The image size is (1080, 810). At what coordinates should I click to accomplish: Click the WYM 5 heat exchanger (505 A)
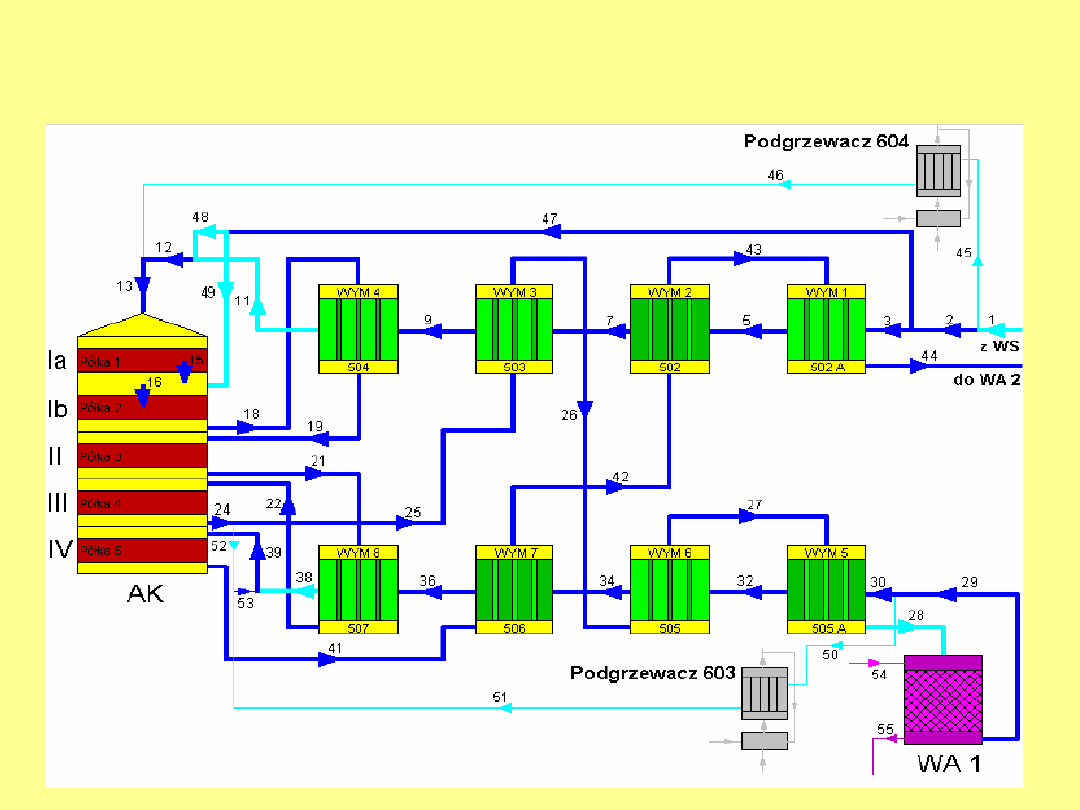pyautogui.click(x=826, y=591)
